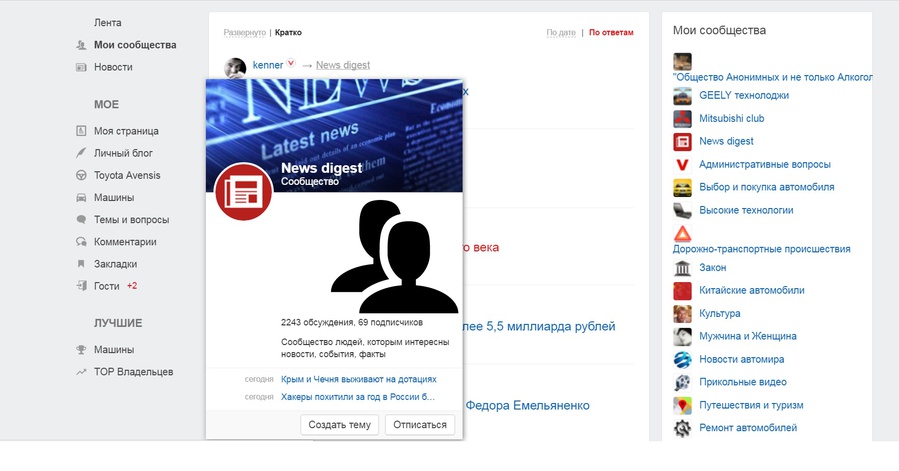Click the GEELY технолоджи community icon

pos(682,96)
